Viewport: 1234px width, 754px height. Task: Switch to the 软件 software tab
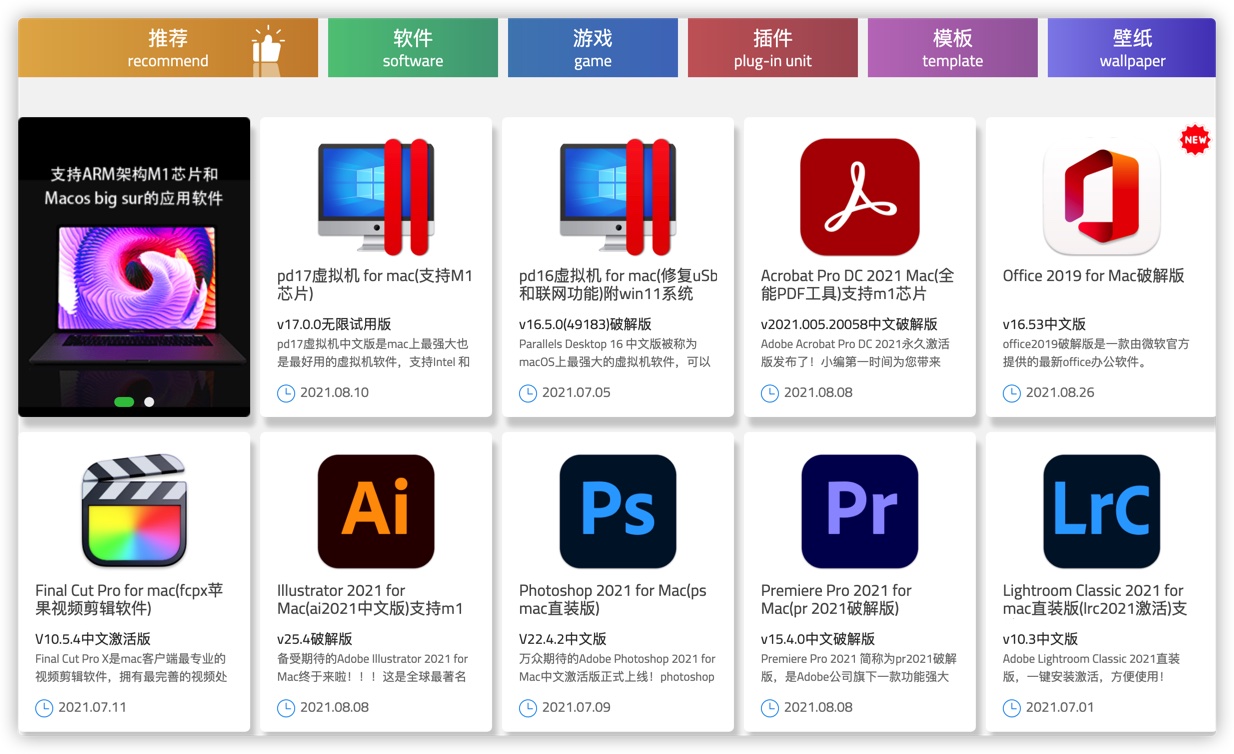point(413,48)
